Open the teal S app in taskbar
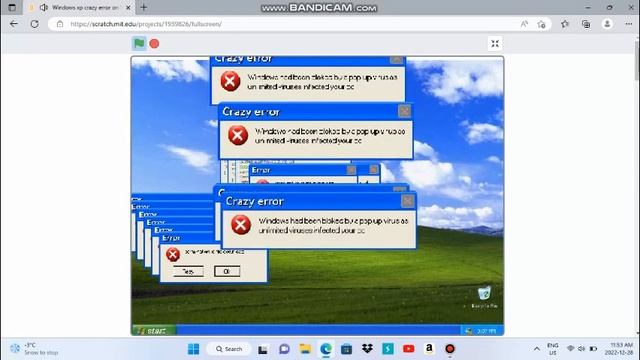The image size is (640, 360). tap(388, 349)
